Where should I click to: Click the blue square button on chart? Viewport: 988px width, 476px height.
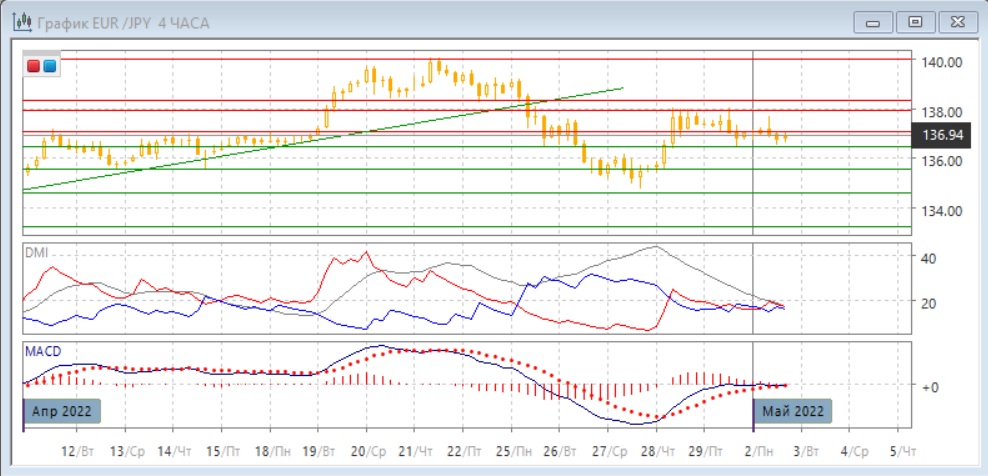tap(49, 66)
